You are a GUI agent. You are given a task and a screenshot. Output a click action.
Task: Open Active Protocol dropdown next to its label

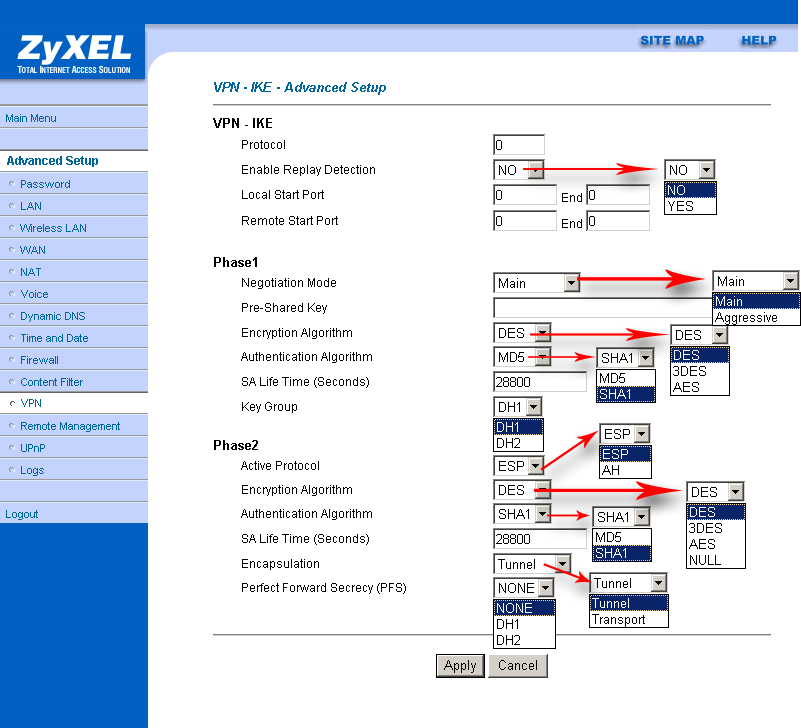(519, 465)
